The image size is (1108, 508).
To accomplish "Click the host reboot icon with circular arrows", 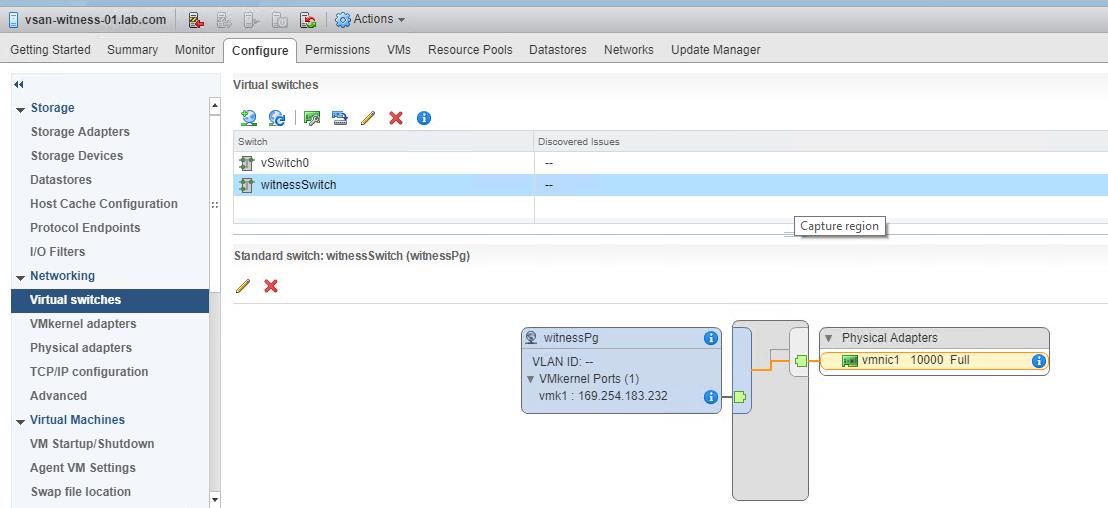I will point(307,20).
